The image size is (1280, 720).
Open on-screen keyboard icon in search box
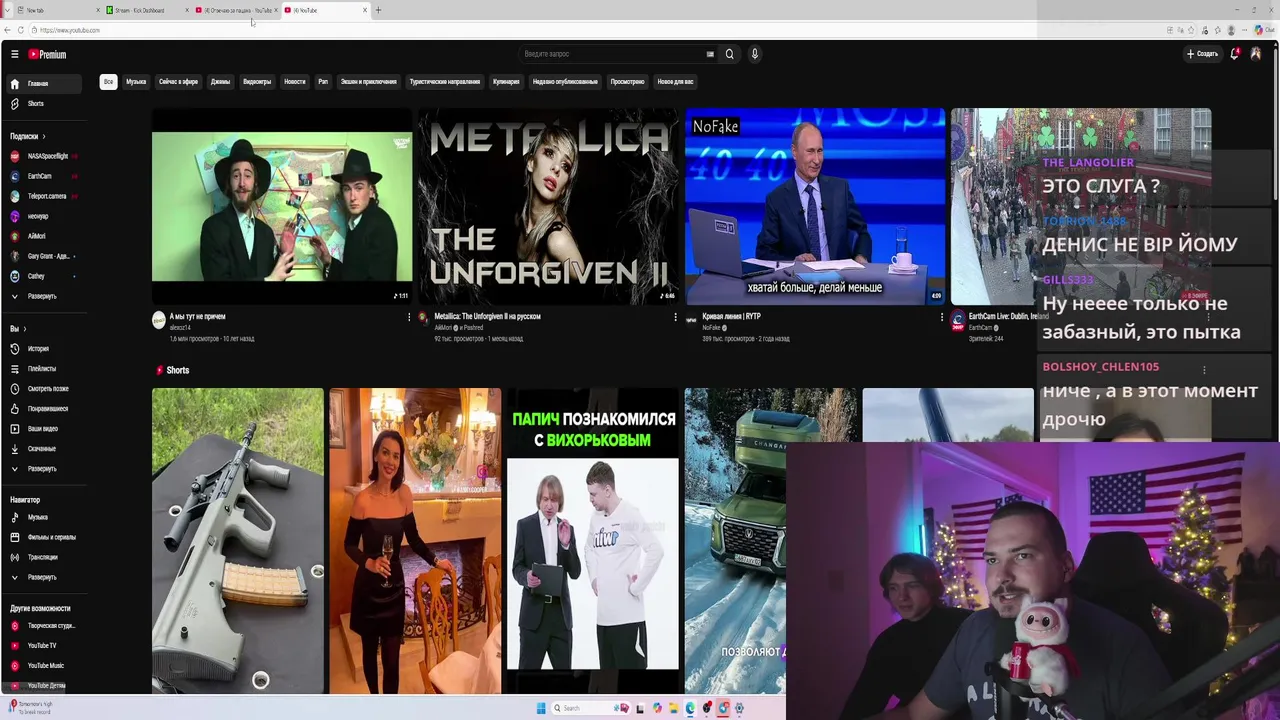[710, 54]
